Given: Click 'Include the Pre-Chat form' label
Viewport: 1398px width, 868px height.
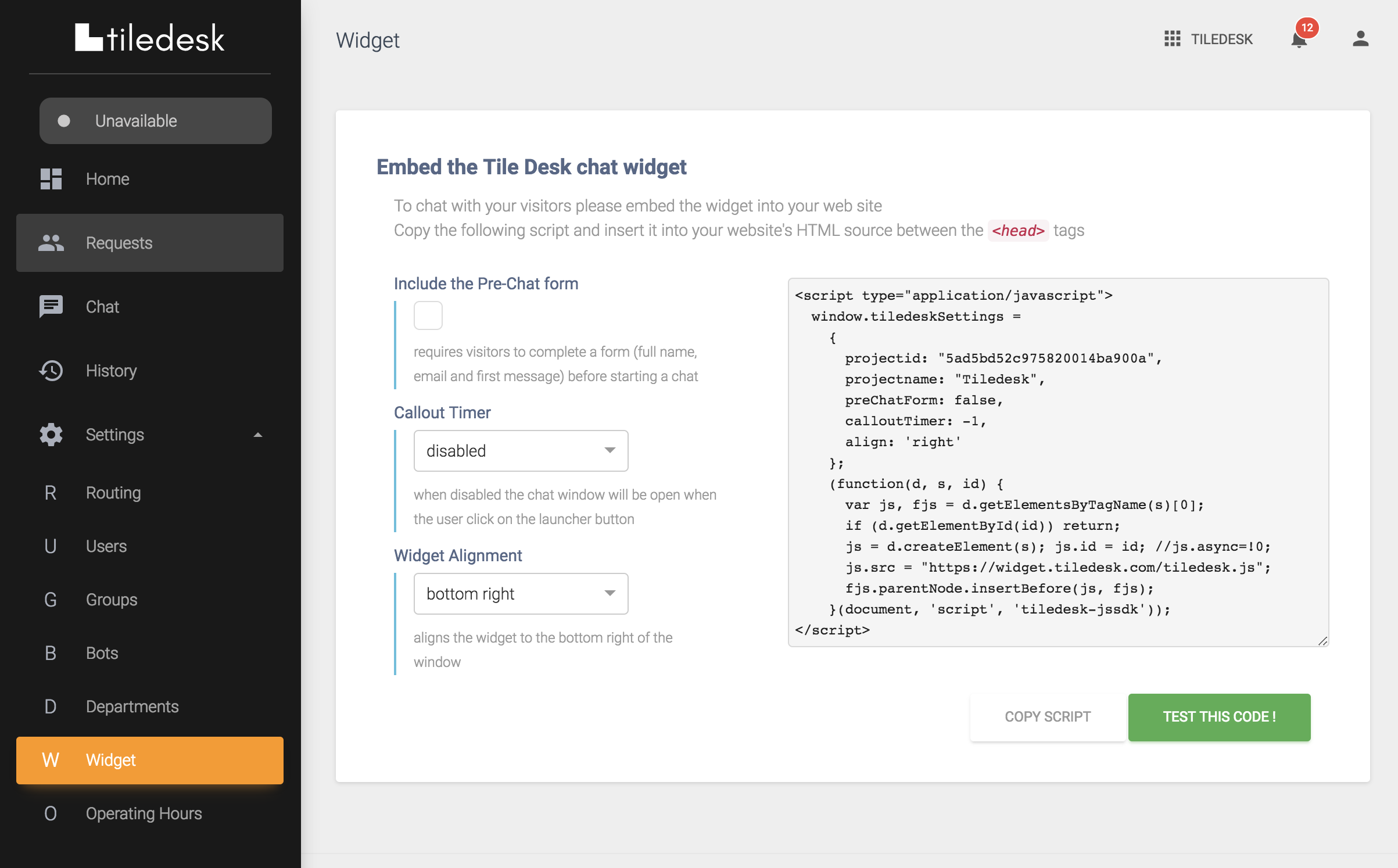Looking at the screenshot, I should tap(486, 284).
